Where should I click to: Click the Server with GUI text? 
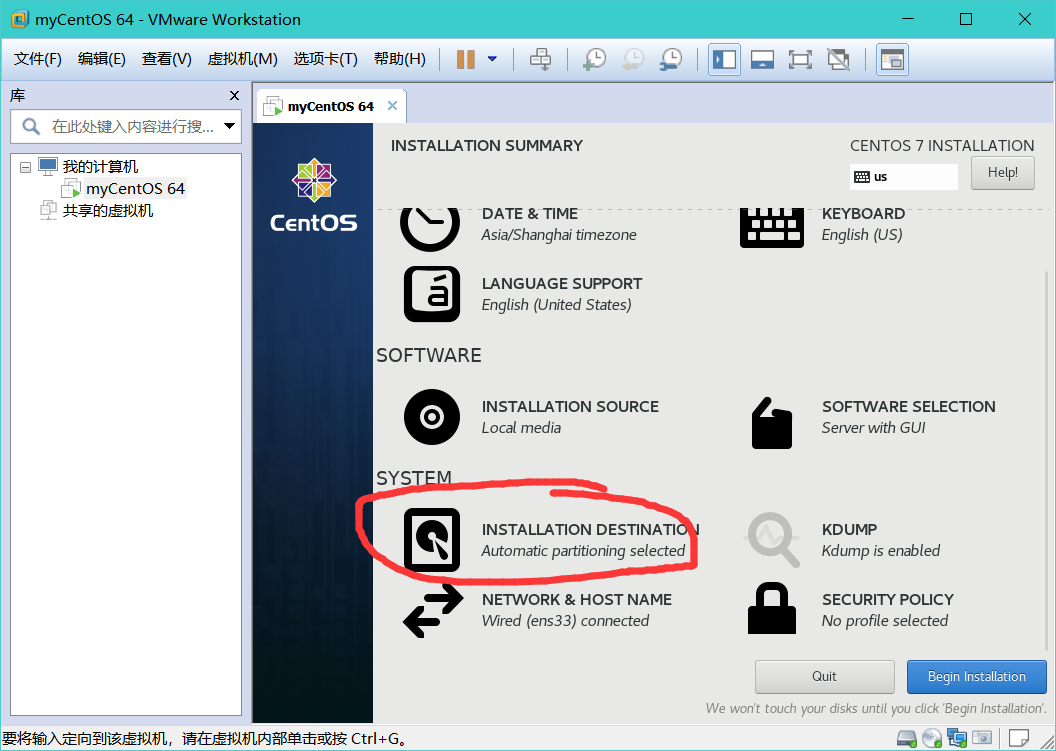click(873, 428)
